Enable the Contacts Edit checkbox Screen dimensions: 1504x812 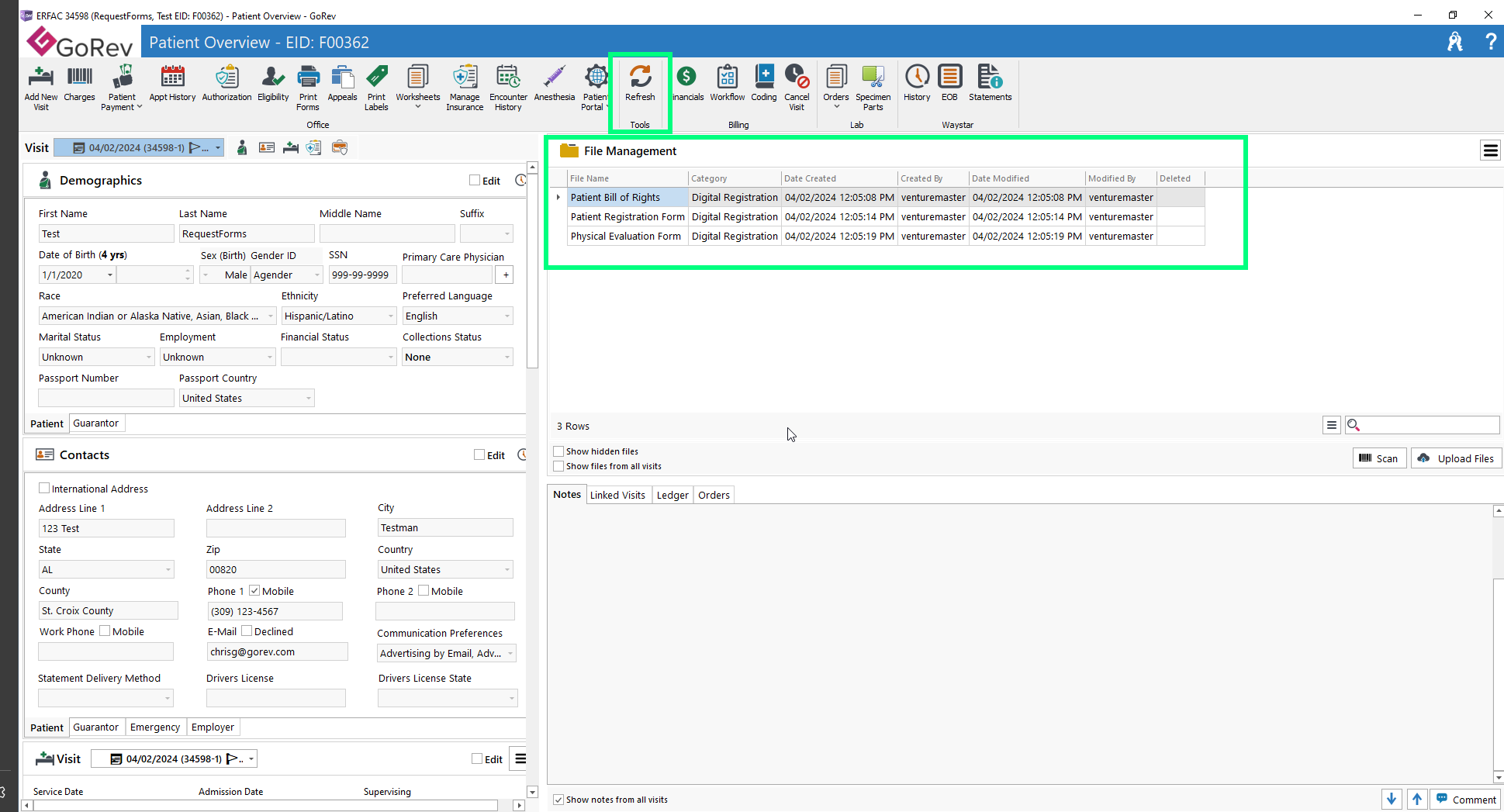click(479, 454)
